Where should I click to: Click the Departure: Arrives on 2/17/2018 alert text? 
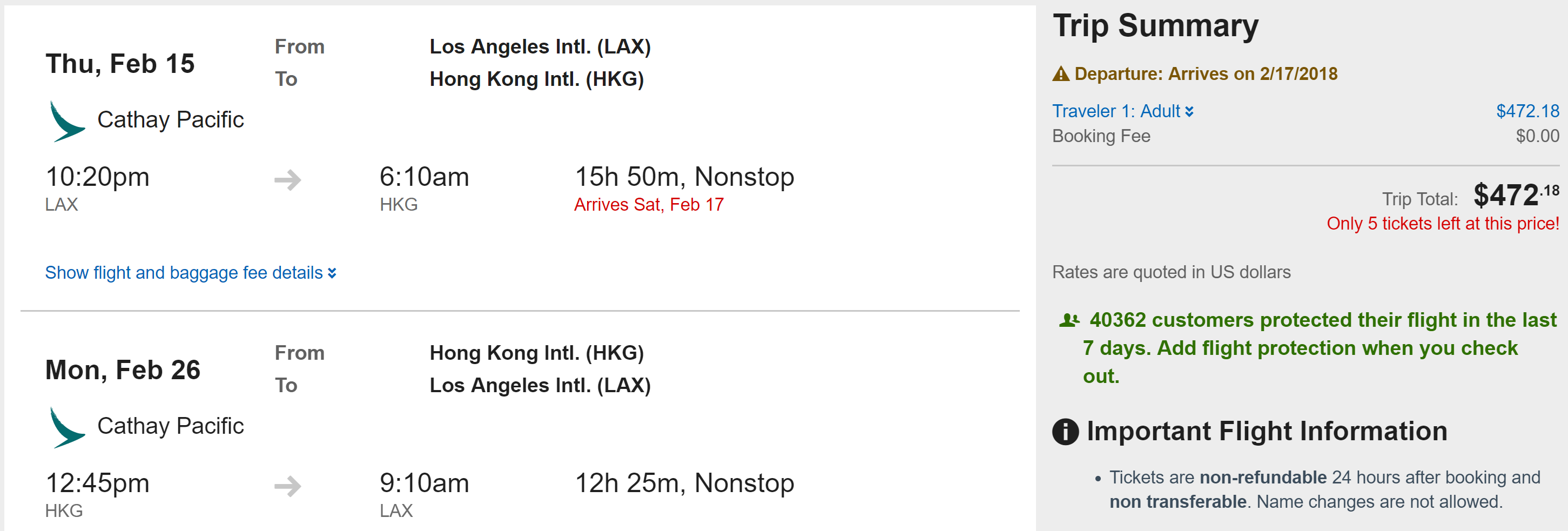1206,75
